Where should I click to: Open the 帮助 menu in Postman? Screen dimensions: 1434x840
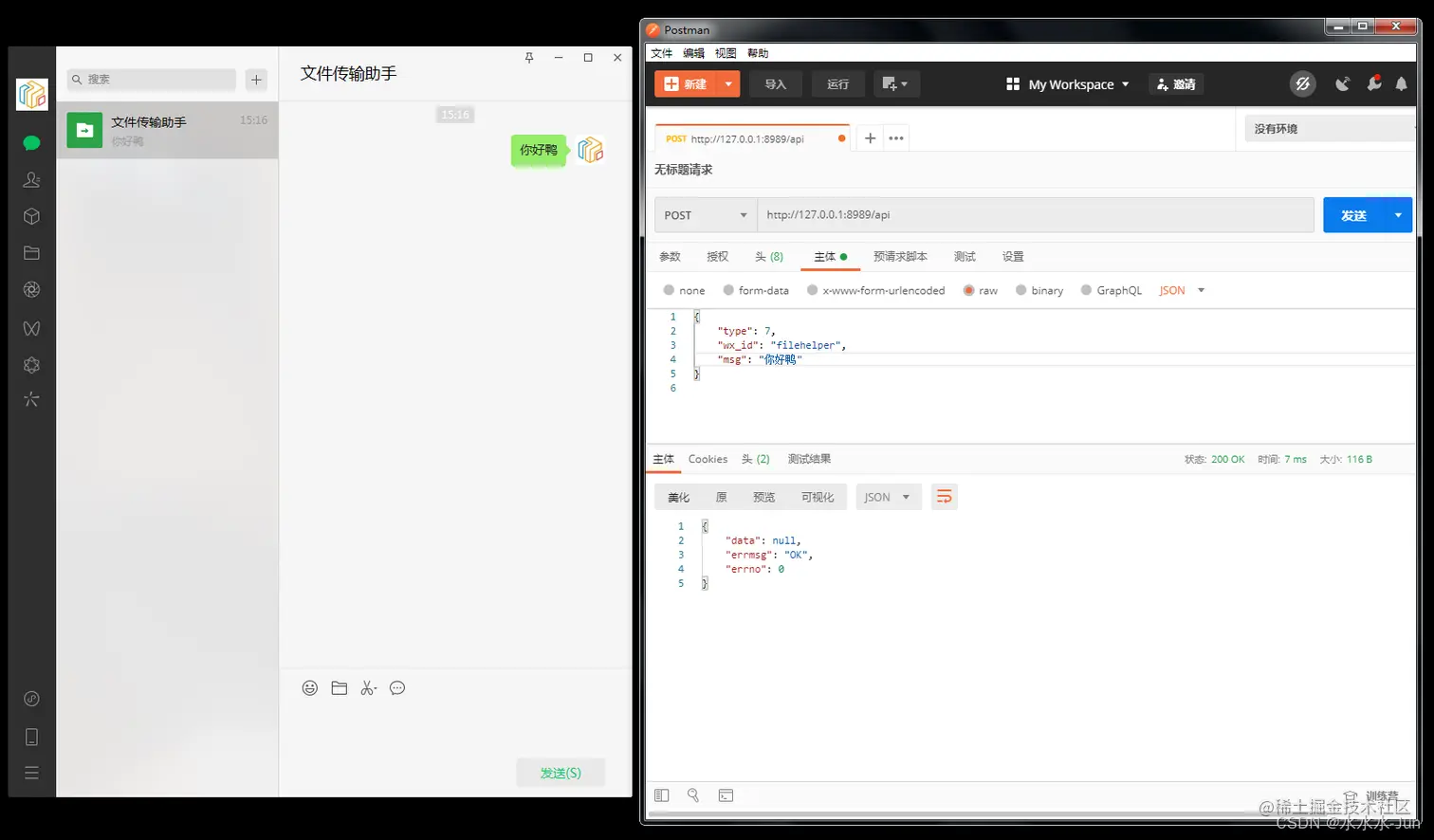[x=758, y=53]
